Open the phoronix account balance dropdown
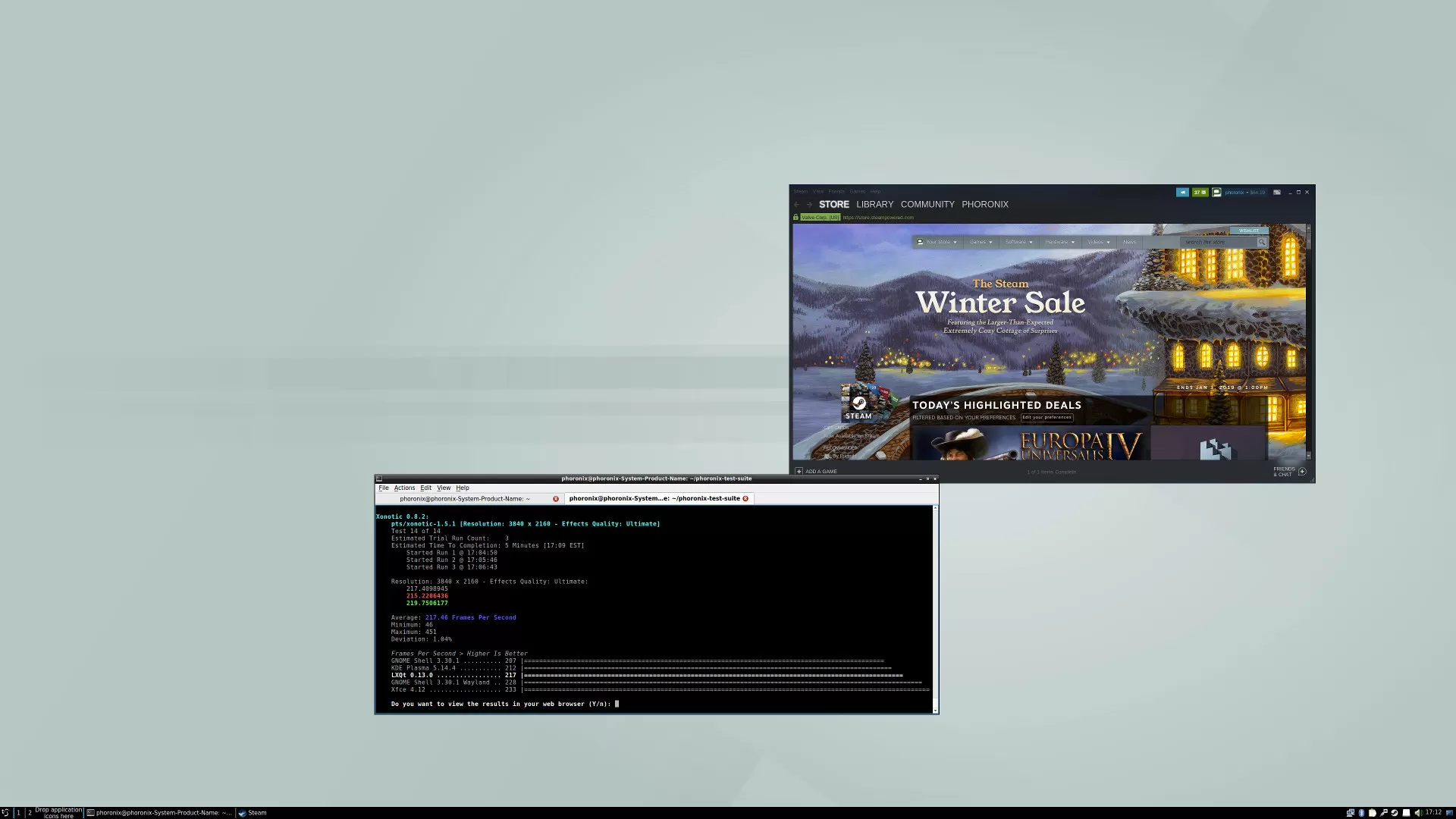This screenshot has height=819, width=1456. [1244, 193]
